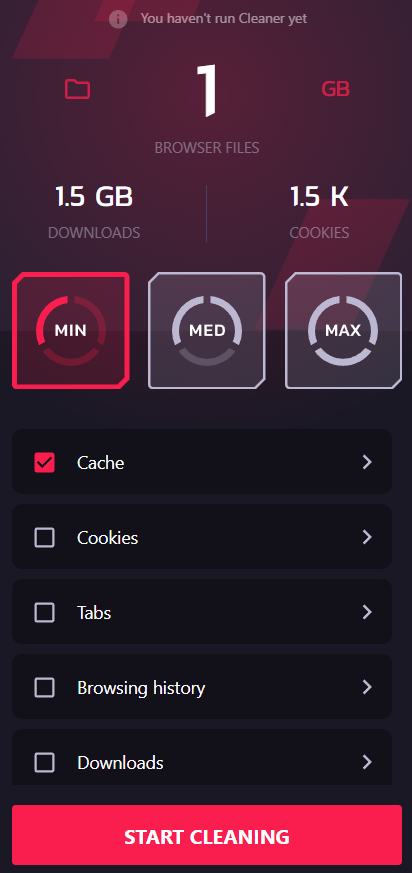Viewport: 412px width, 873px height.
Task: Expand Downloads row chevron
Action: 367,762
